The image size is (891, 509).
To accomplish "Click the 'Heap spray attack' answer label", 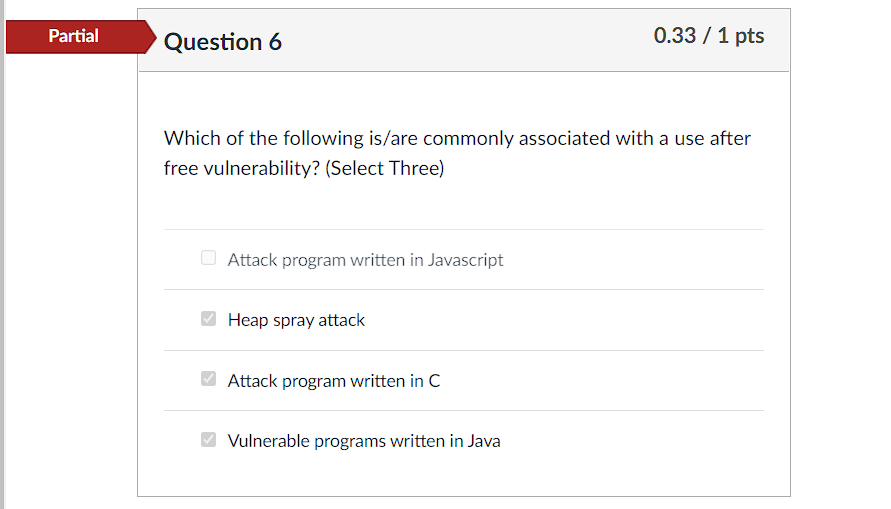I will click(296, 320).
